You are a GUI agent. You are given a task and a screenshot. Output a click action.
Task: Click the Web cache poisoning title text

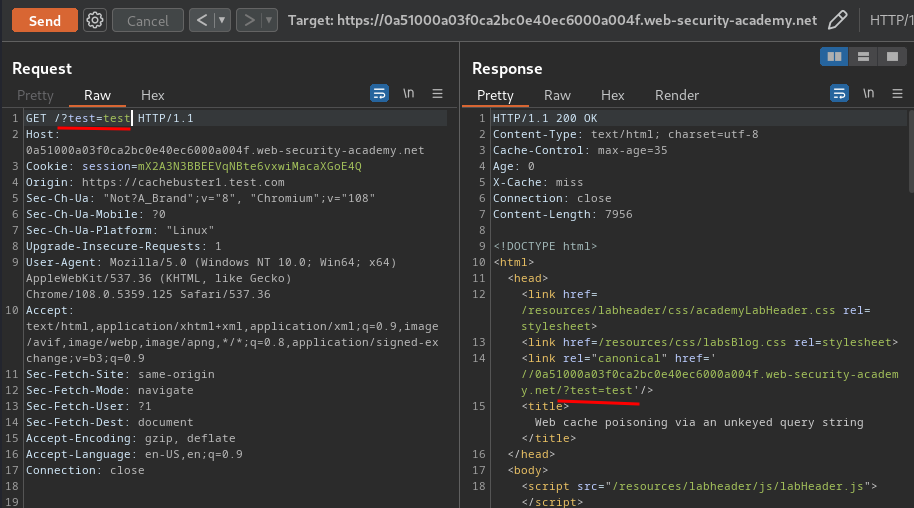pyautogui.click(x=699, y=422)
